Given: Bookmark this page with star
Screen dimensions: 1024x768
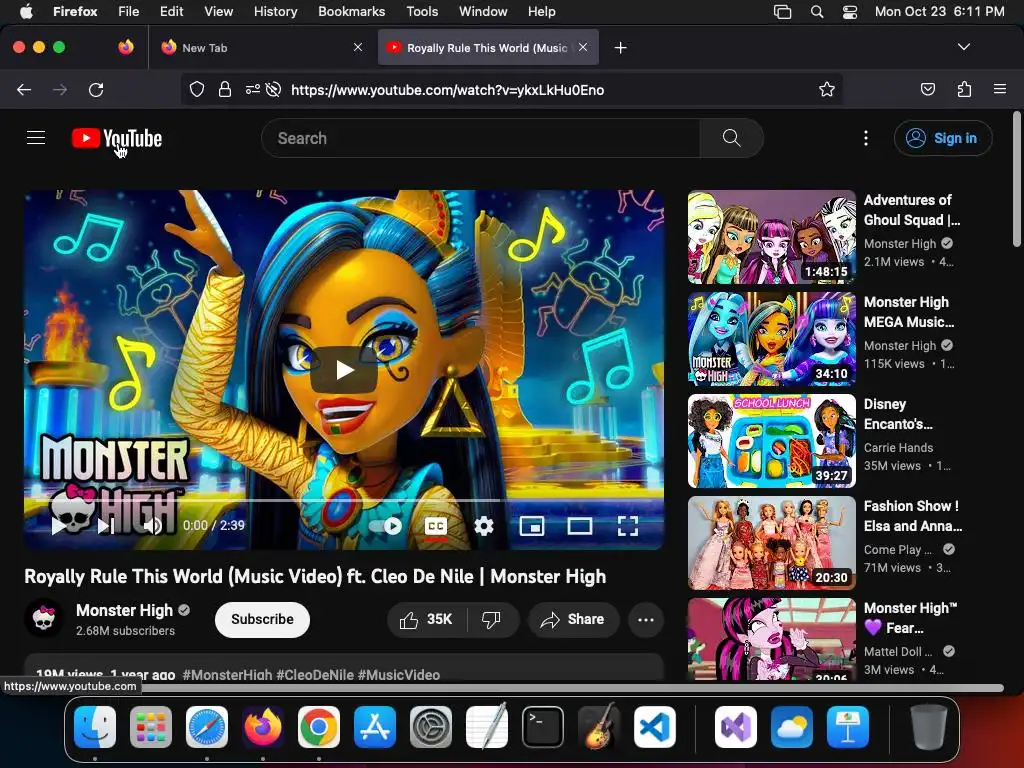Looking at the screenshot, I should [827, 89].
